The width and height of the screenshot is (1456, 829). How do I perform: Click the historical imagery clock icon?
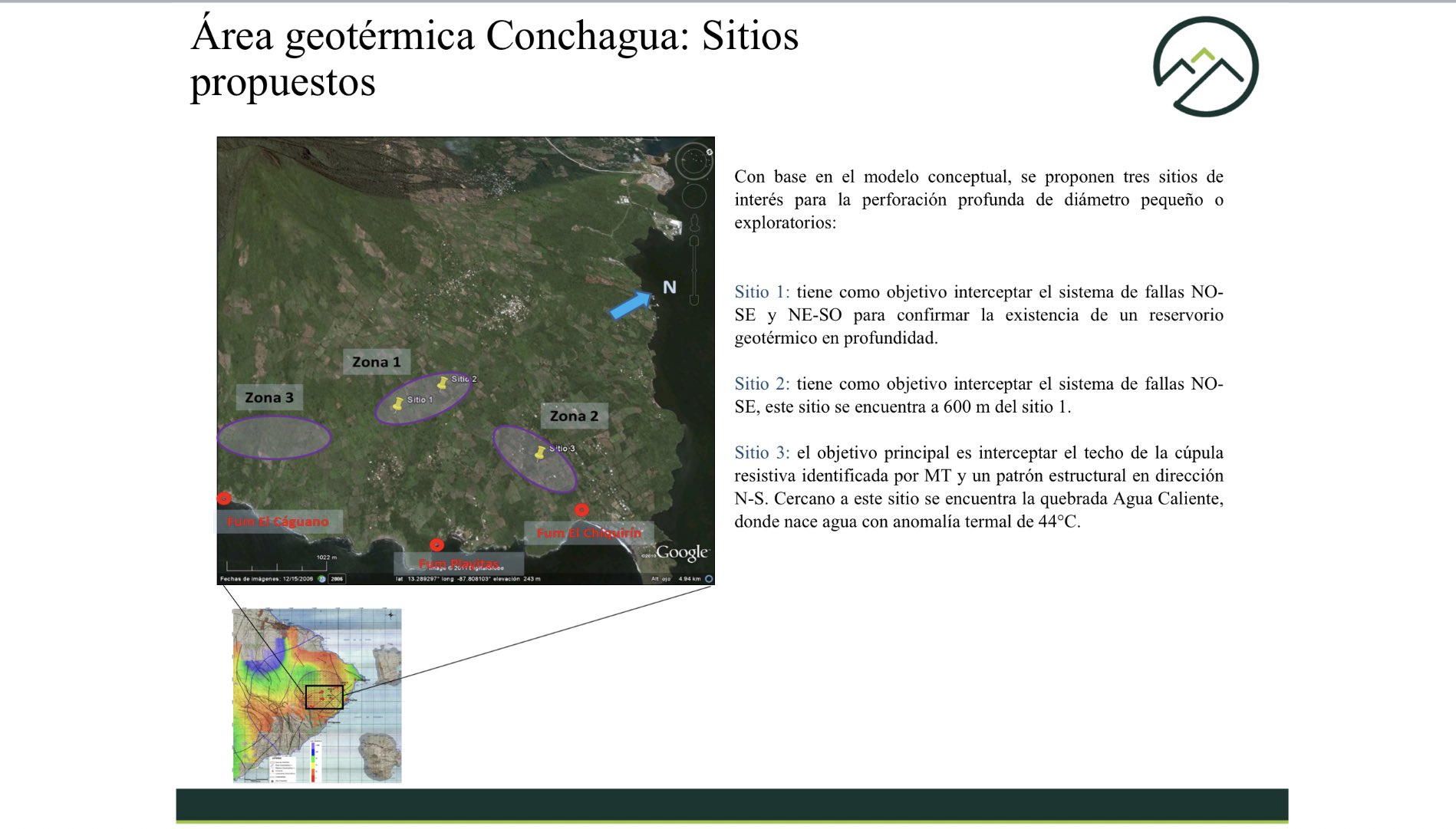(x=322, y=579)
